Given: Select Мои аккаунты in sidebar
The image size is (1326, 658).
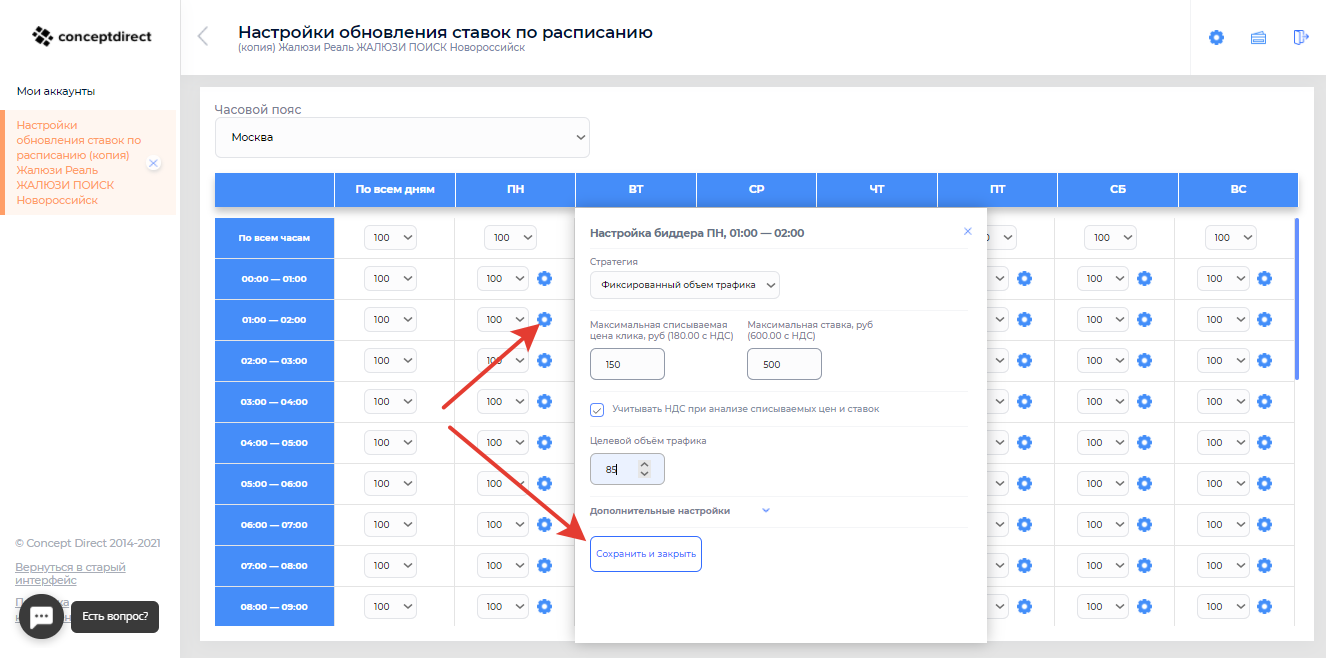Looking at the screenshot, I should click(x=56, y=91).
